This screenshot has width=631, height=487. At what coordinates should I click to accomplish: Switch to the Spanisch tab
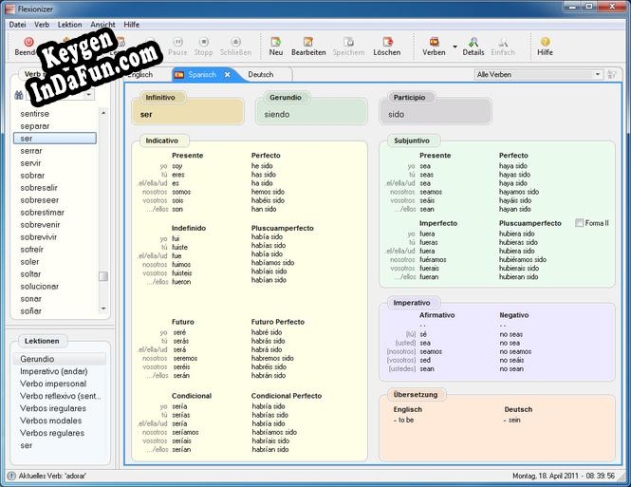click(x=202, y=74)
